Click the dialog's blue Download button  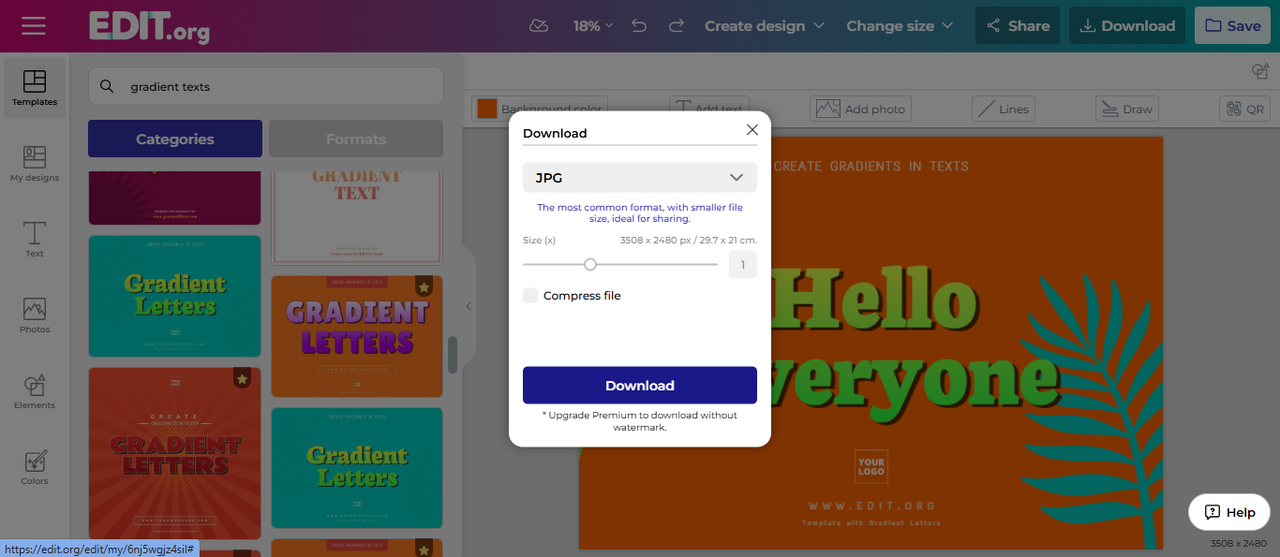pyautogui.click(x=640, y=385)
